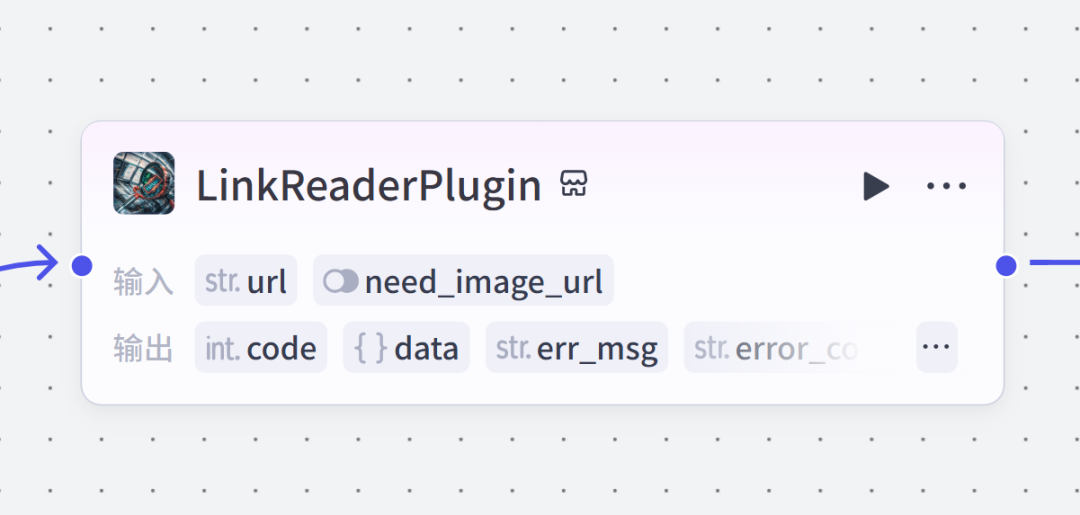1080x515 pixels.
Task: Click the plugin store icon beside the title
Action: pyautogui.click(x=574, y=184)
